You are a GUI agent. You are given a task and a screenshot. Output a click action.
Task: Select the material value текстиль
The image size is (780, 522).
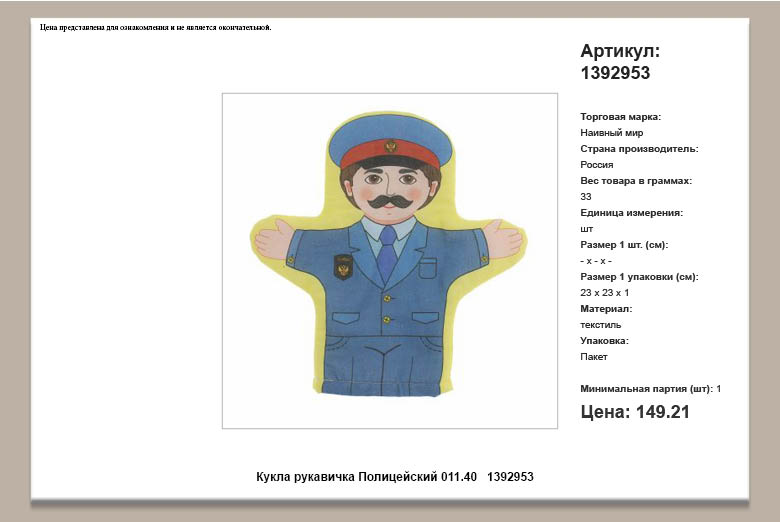pyautogui.click(x=600, y=325)
